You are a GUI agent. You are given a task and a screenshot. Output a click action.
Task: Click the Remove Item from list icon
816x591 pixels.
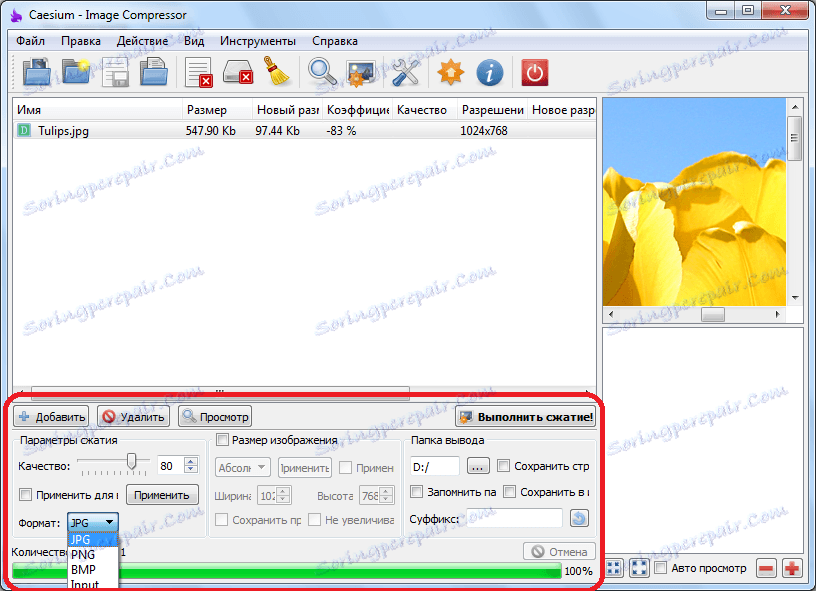[199, 72]
